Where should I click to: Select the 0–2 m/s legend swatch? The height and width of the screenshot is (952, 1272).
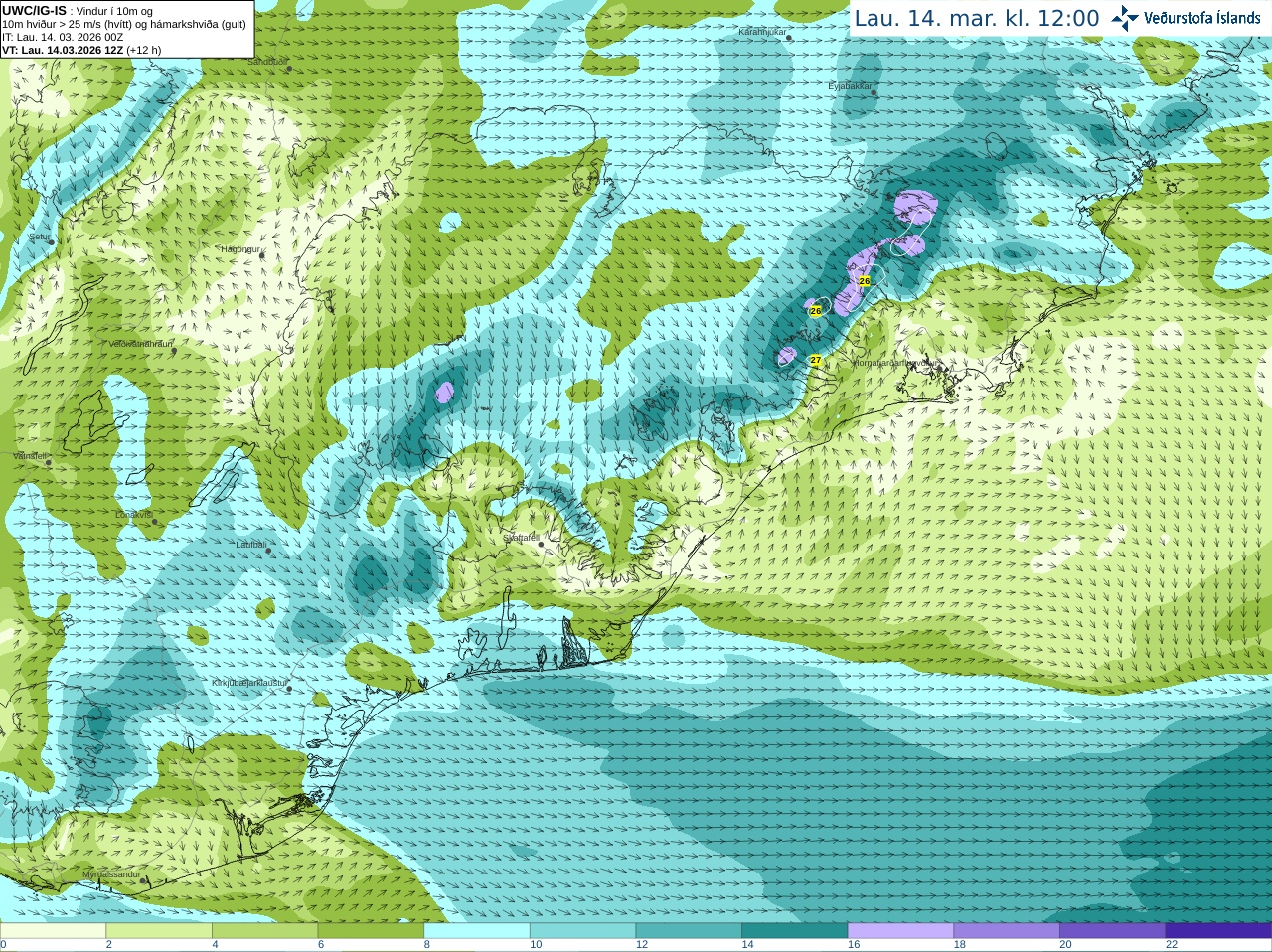[53, 931]
